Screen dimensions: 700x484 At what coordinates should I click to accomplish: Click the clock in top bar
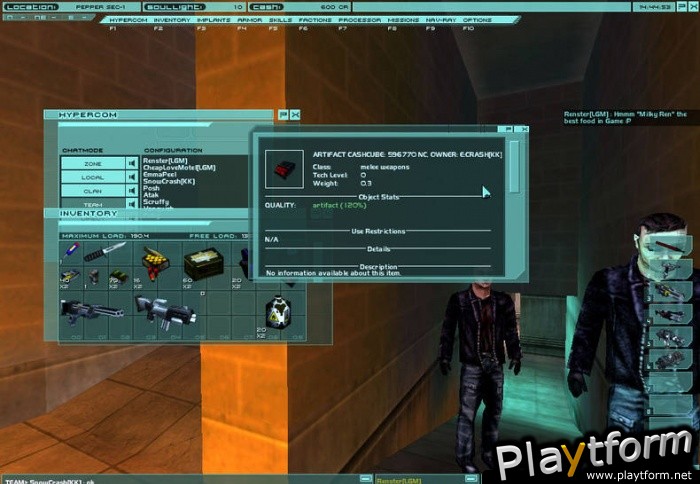(x=654, y=7)
